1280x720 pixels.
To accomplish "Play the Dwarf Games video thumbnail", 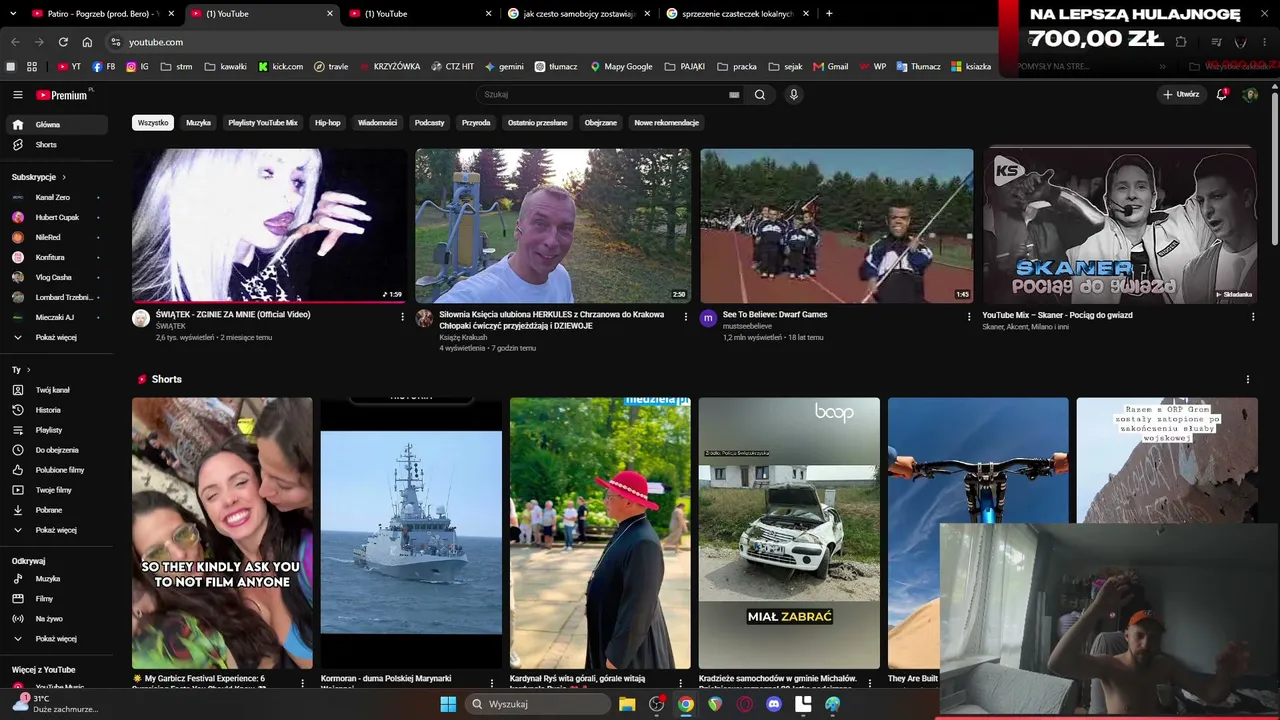I will tap(837, 226).
